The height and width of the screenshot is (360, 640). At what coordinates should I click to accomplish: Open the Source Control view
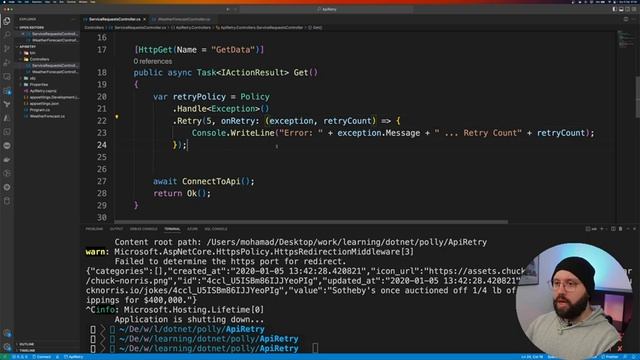click(7, 49)
